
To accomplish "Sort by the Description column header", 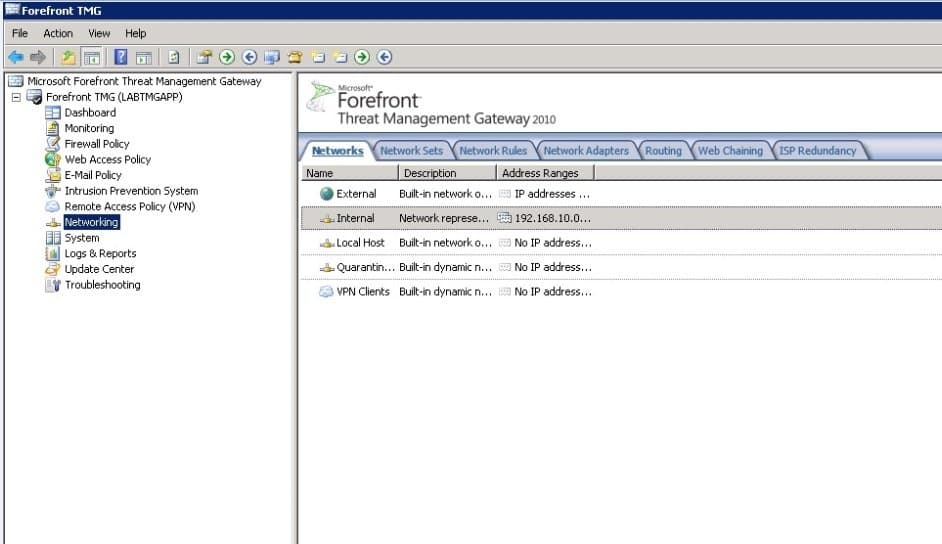I will coord(448,173).
